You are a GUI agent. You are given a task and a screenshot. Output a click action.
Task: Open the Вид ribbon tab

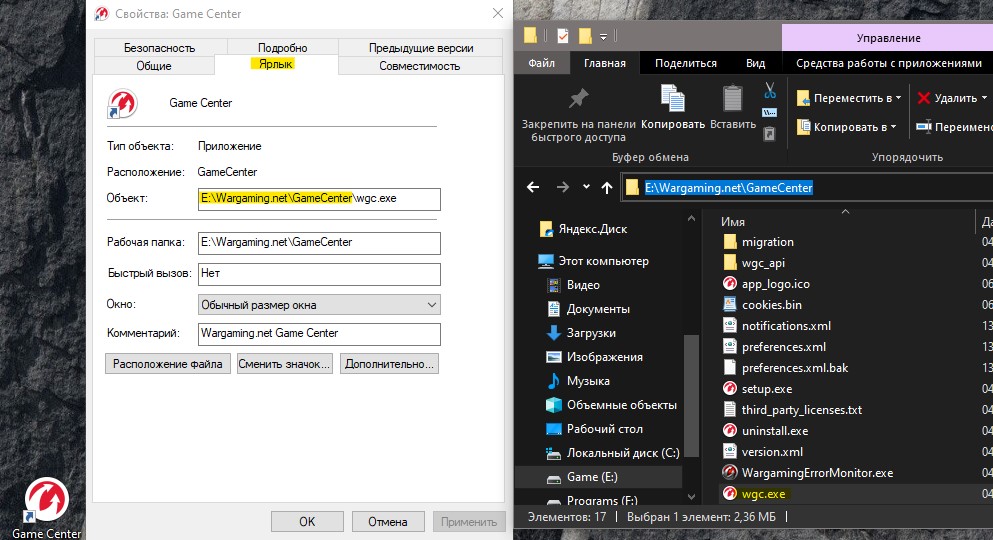(756, 63)
